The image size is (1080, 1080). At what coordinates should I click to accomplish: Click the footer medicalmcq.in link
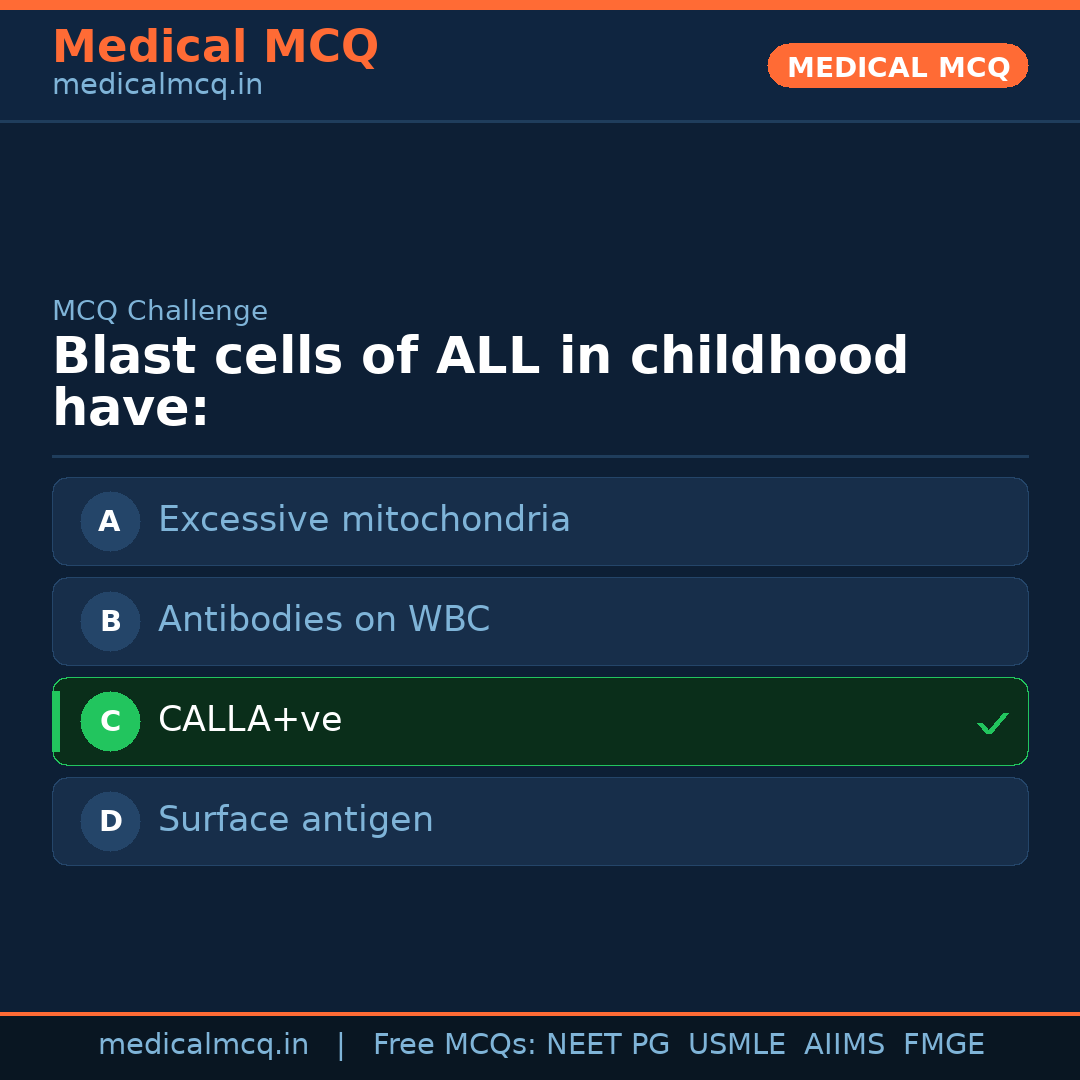(x=203, y=1043)
